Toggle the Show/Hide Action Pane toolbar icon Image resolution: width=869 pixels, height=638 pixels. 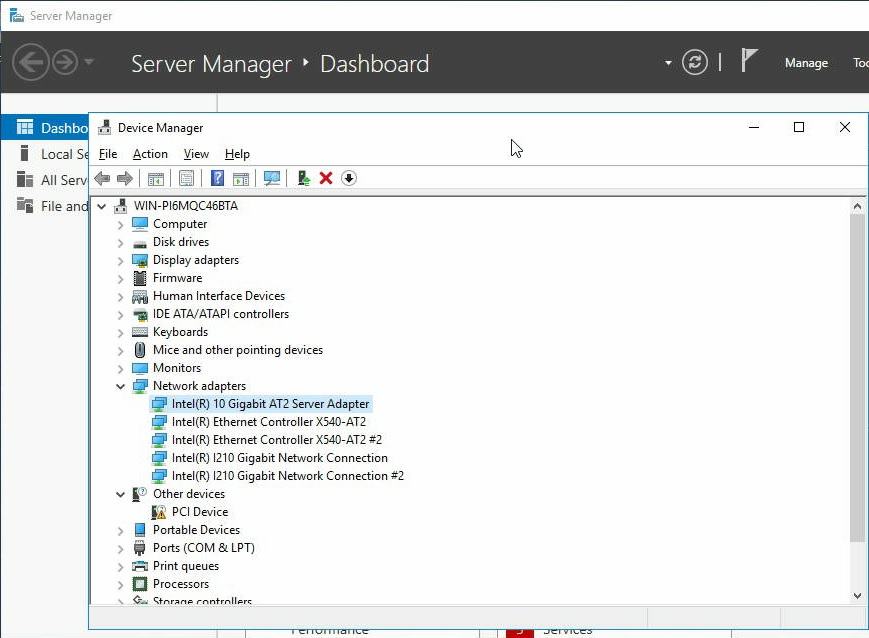pyautogui.click(x=241, y=178)
